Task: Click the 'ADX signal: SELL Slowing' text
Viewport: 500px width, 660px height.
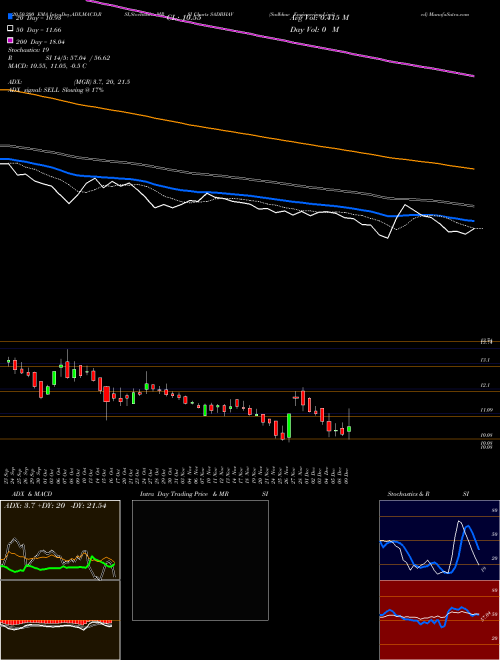Action: [56, 90]
